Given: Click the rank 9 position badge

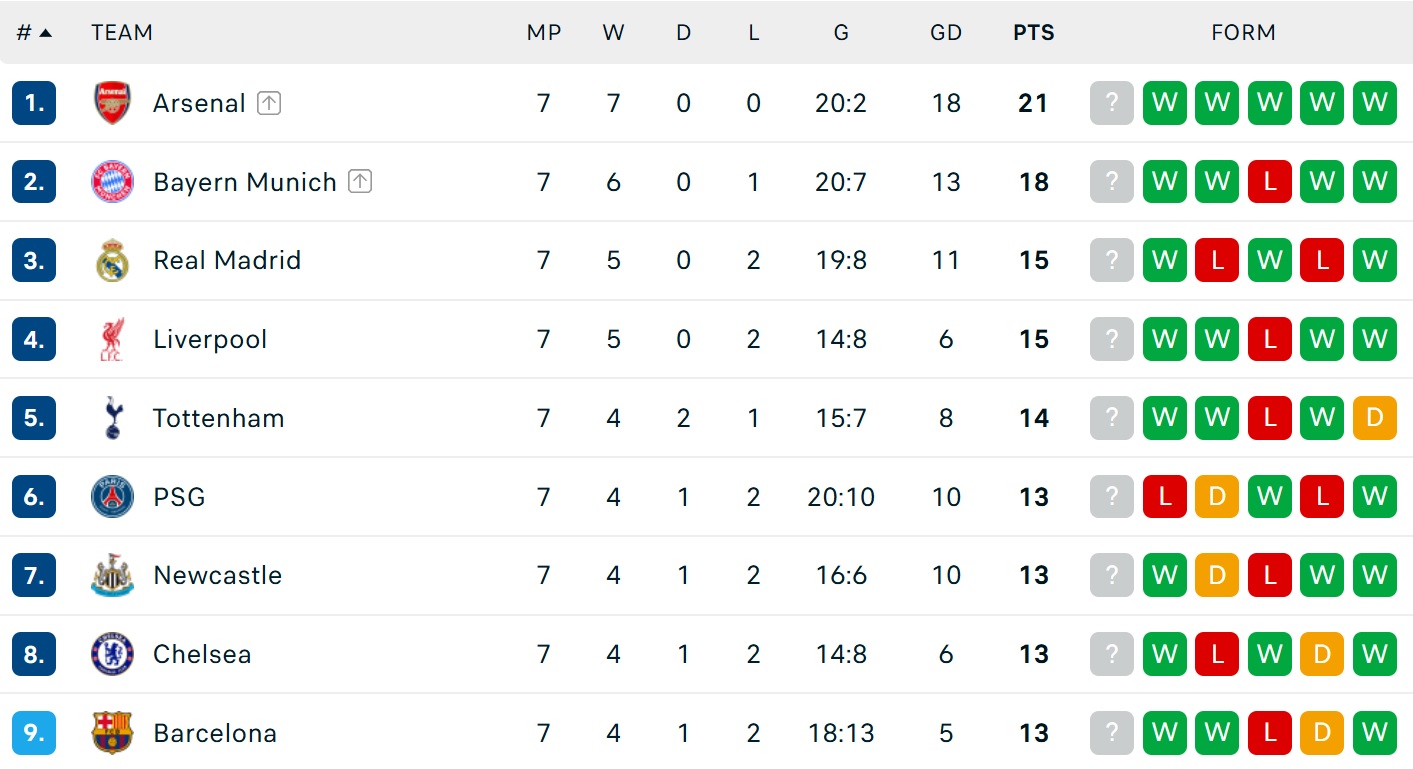Looking at the screenshot, I should 34,733.
